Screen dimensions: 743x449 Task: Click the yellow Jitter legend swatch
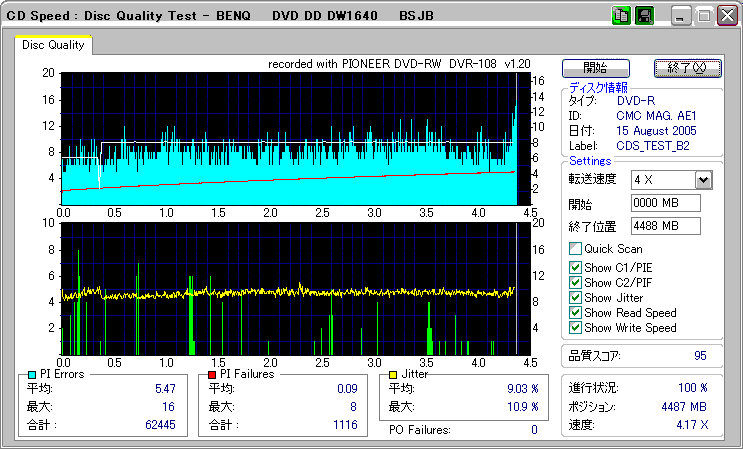394,374
